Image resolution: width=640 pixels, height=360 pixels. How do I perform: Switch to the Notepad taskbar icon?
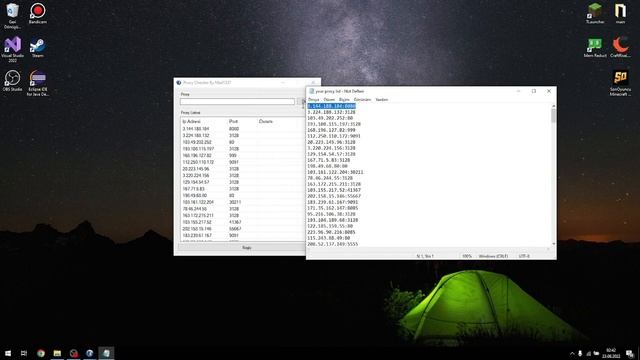point(106,353)
